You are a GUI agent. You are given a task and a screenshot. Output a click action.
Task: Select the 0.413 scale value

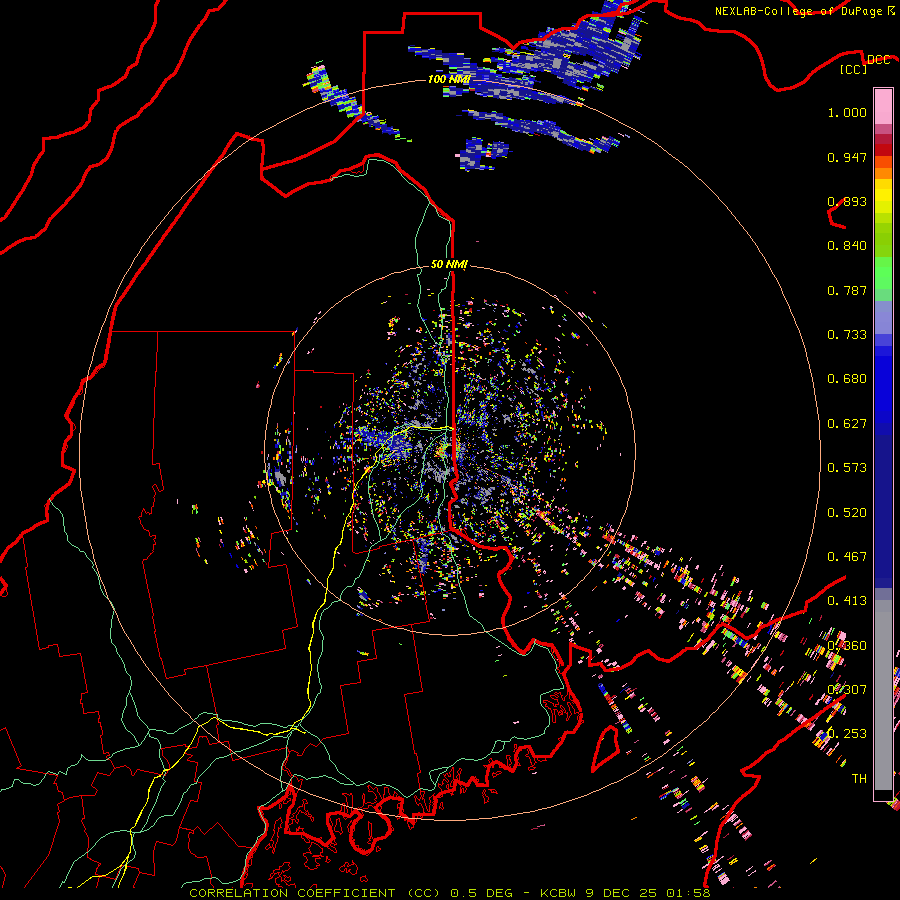tap(847, 601)
